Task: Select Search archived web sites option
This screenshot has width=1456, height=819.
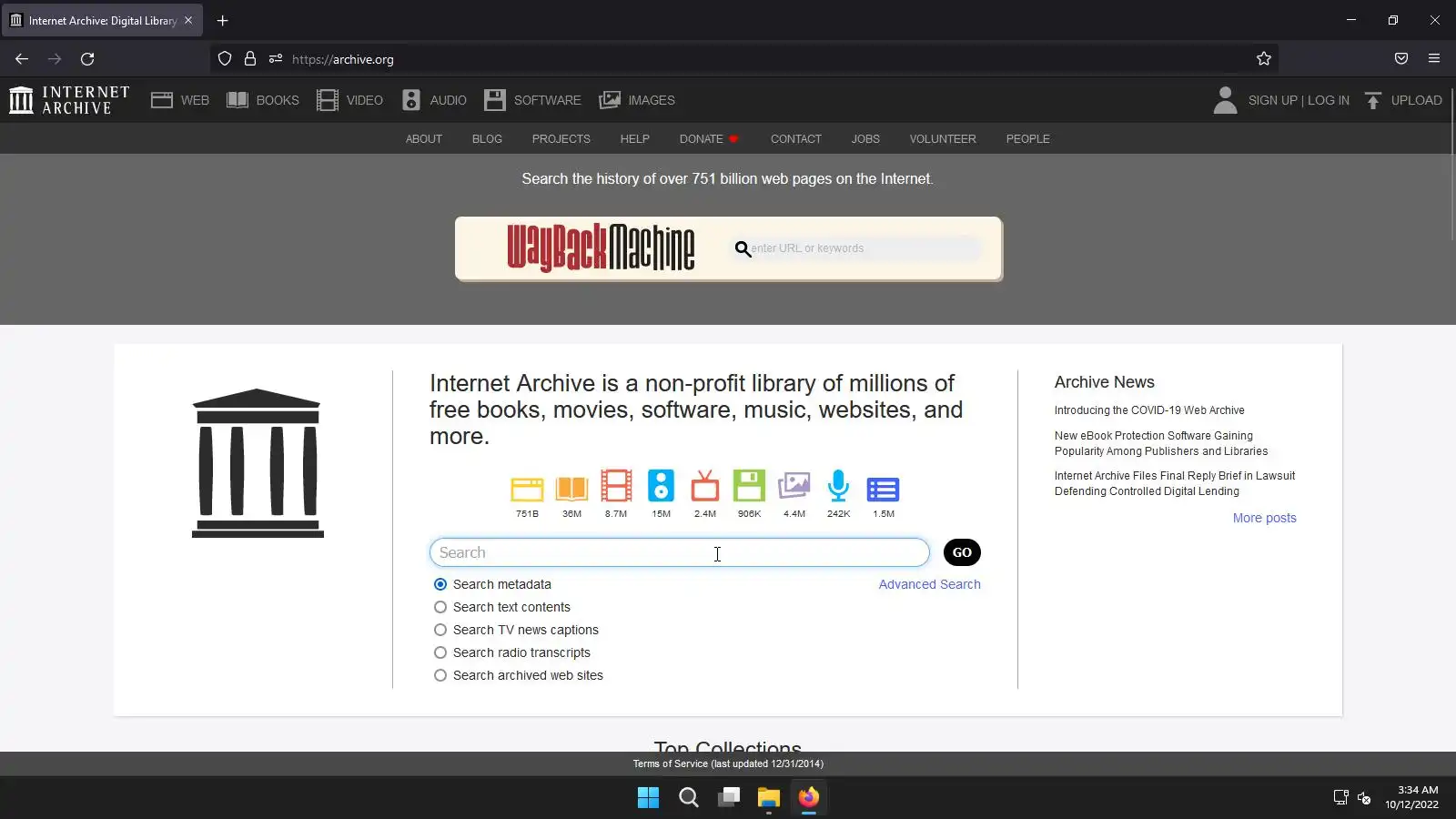Action: [440, 675]
